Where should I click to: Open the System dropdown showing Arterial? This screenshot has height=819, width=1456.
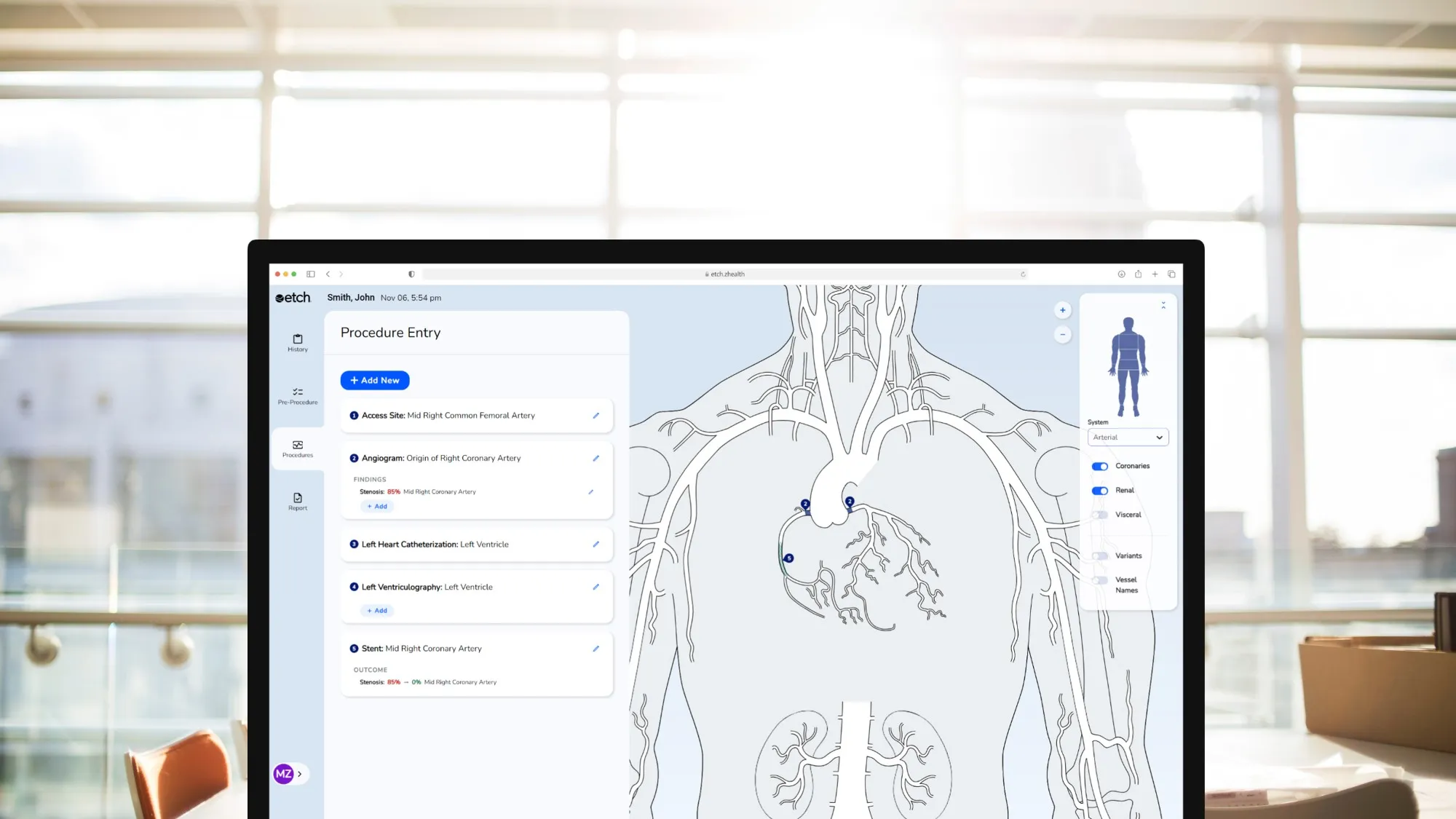1128,437
